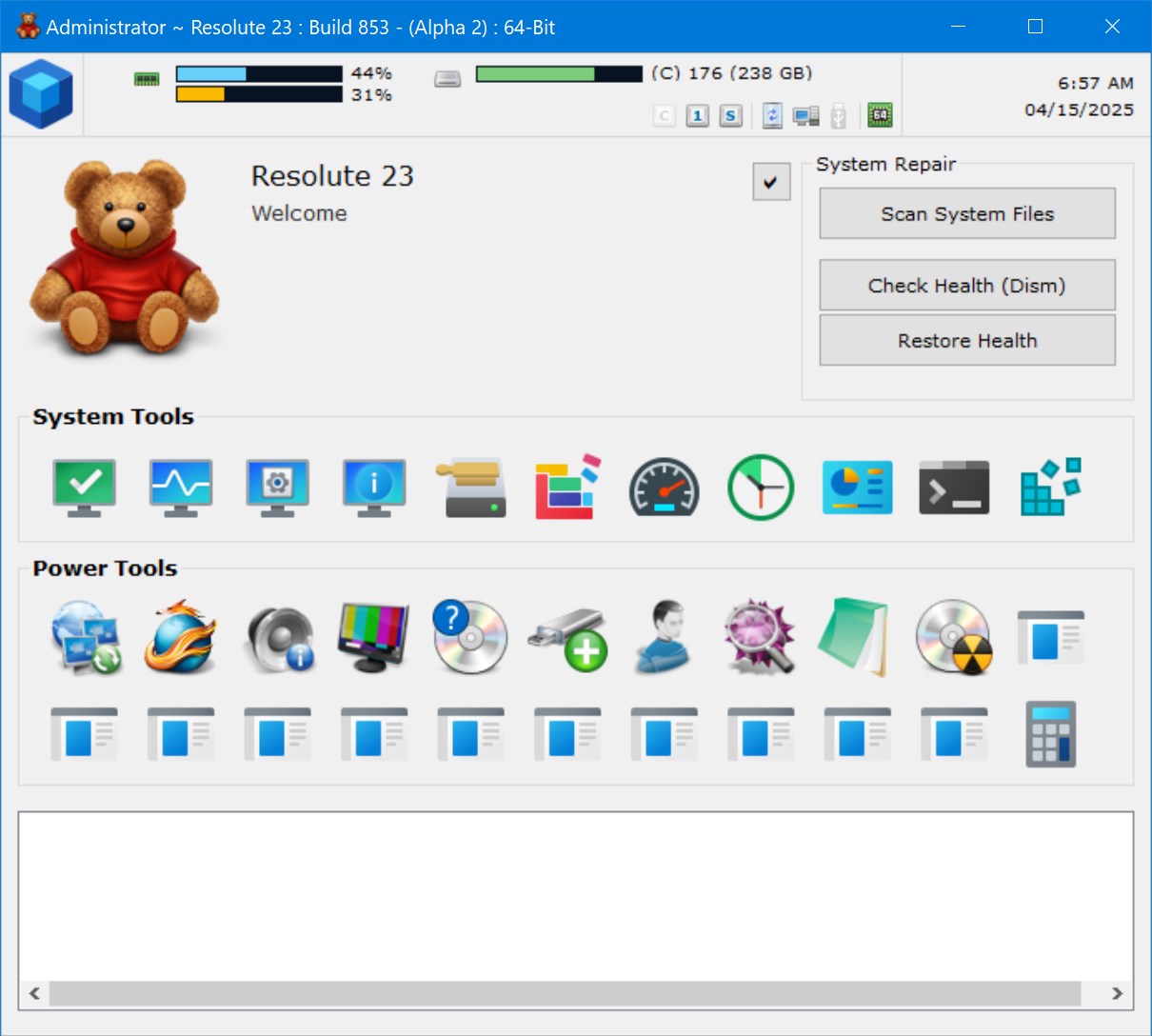Open the green notepad tool
Screen dimensions: 1152x1036
pos(855,637)
